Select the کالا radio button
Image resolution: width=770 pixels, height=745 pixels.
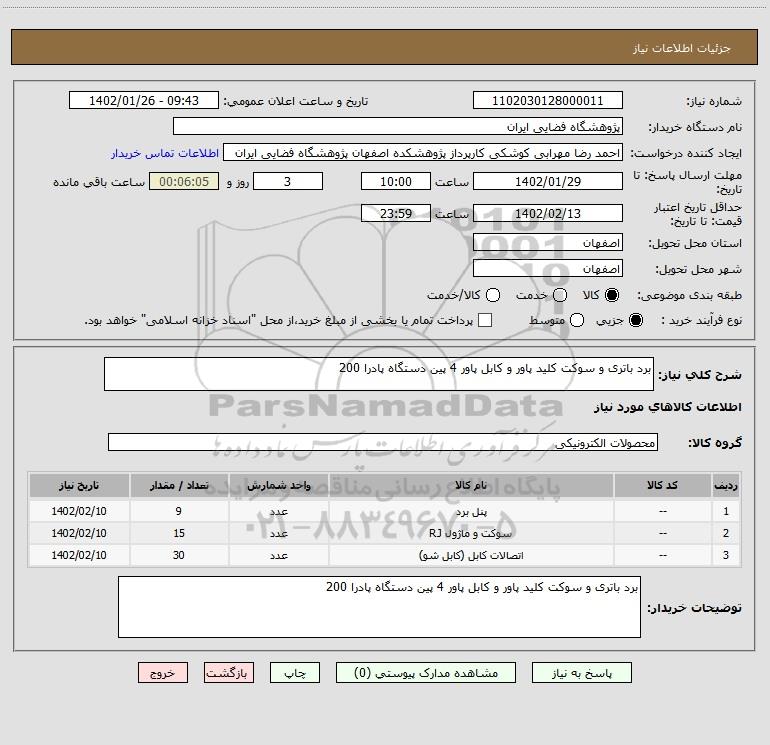(x=612, y=295)
